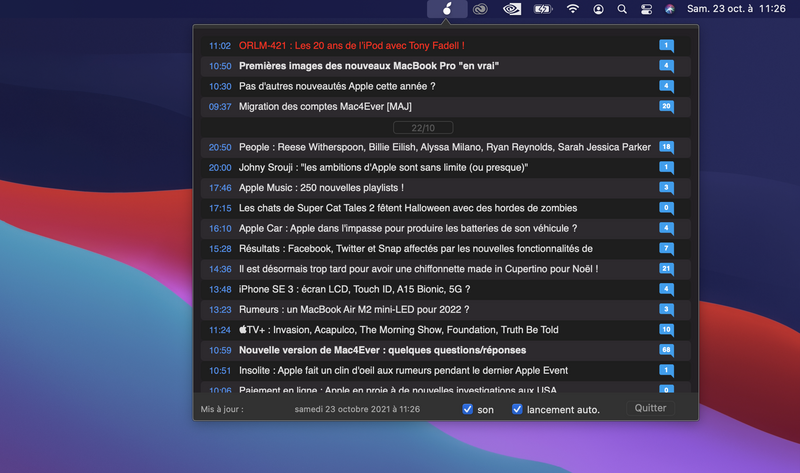Screen dimensions: 800x473
Task: Open the 18 comments bubble for People article
Action: (666, 147)
